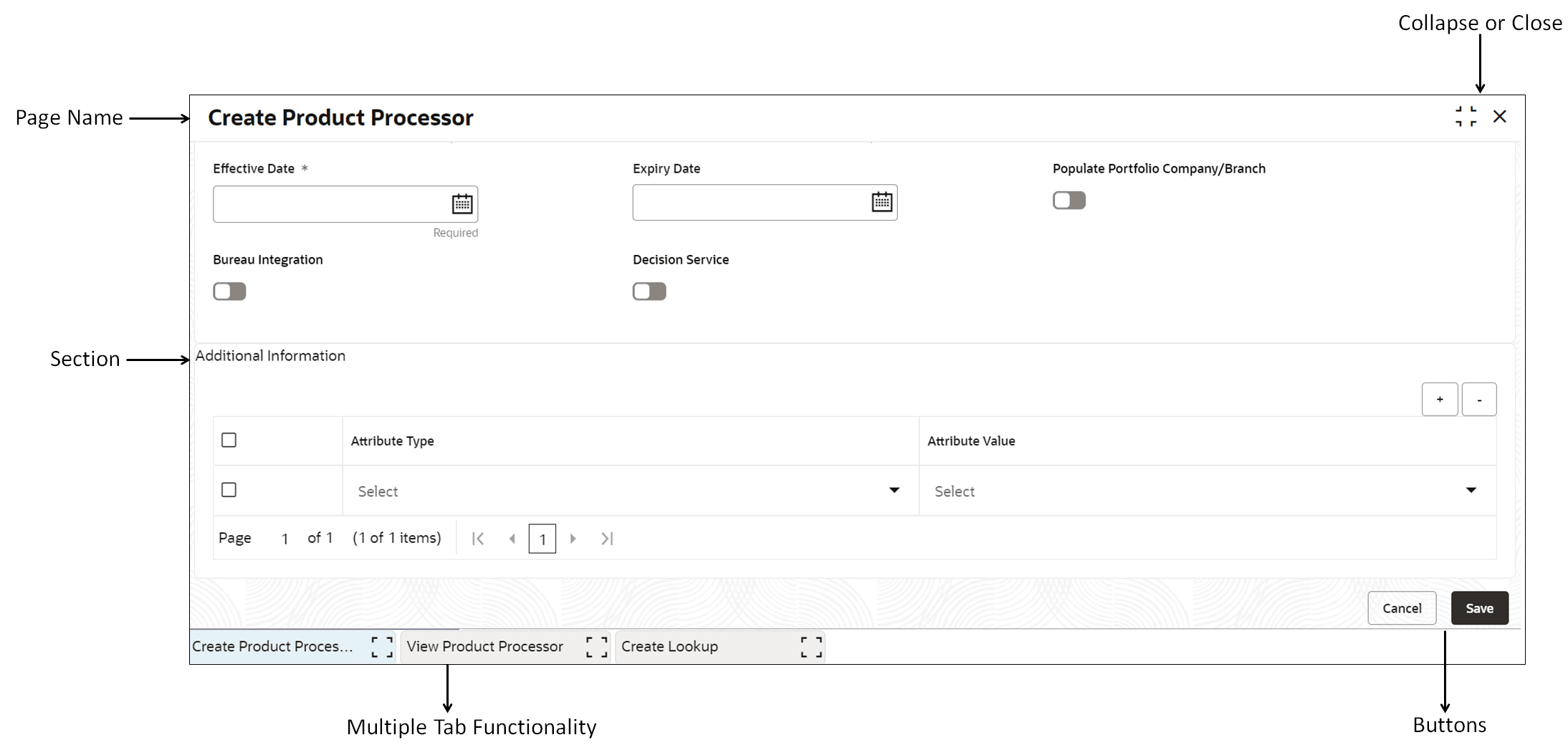The height and width of the screenshot is (745, 1568).
Task: Open the Attribute Type dropdown
Action: click(894, 490)
